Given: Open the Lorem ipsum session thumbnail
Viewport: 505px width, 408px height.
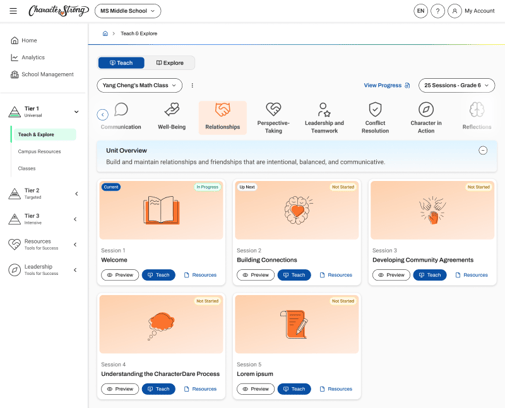Looking at the screenshot, I should coord(297,324).
